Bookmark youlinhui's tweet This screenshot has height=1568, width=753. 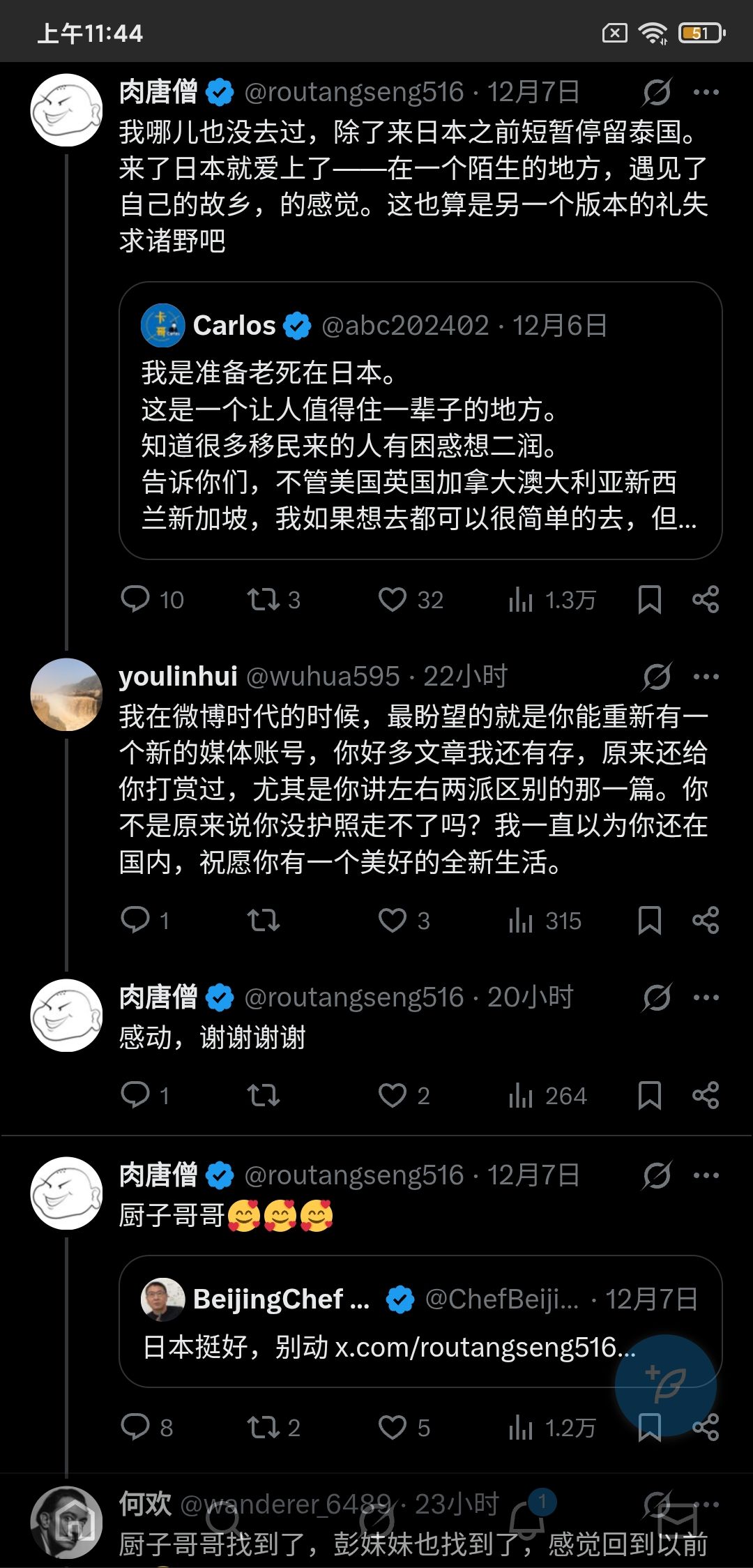(650, 920)
